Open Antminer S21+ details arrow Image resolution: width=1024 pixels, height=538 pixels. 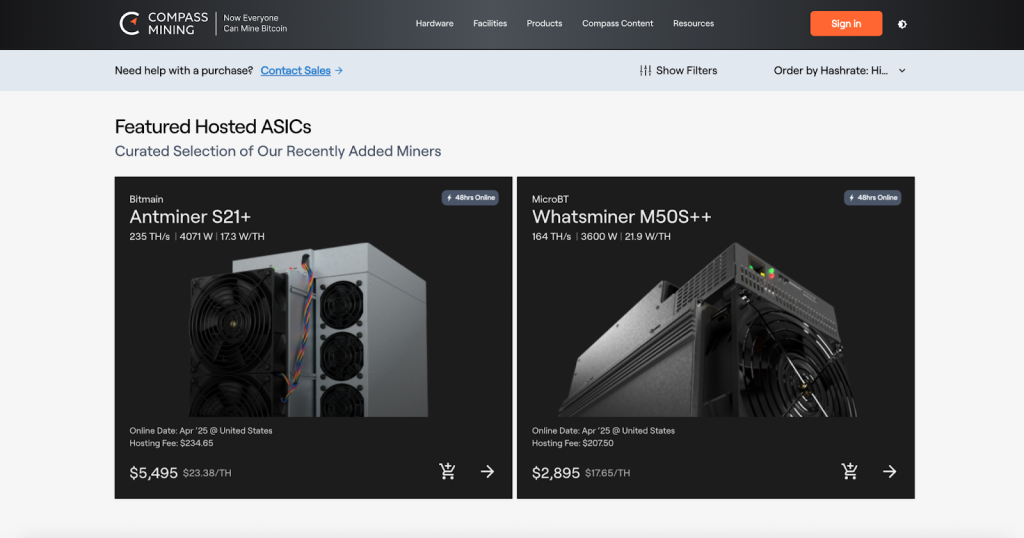pos(487,471)
